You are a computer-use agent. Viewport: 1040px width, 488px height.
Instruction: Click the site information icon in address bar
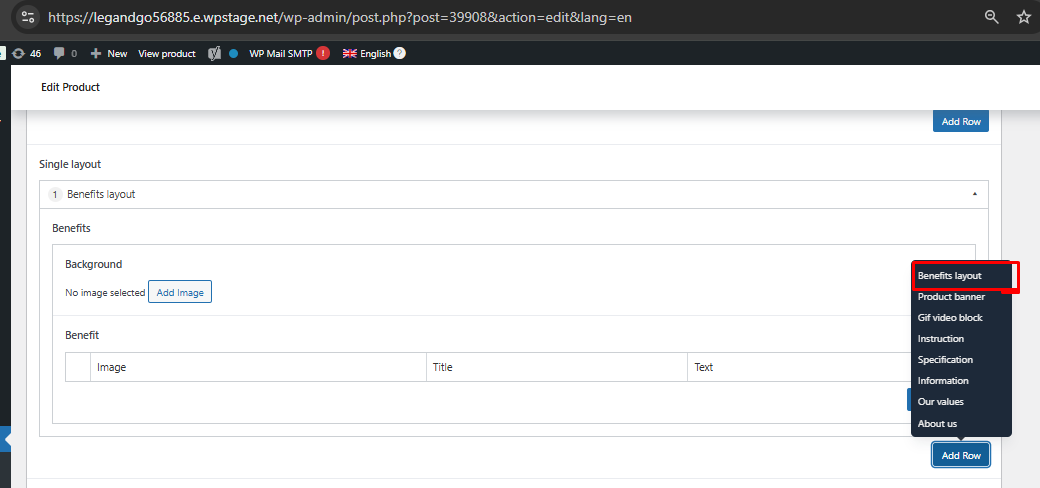tap(29, 17)
